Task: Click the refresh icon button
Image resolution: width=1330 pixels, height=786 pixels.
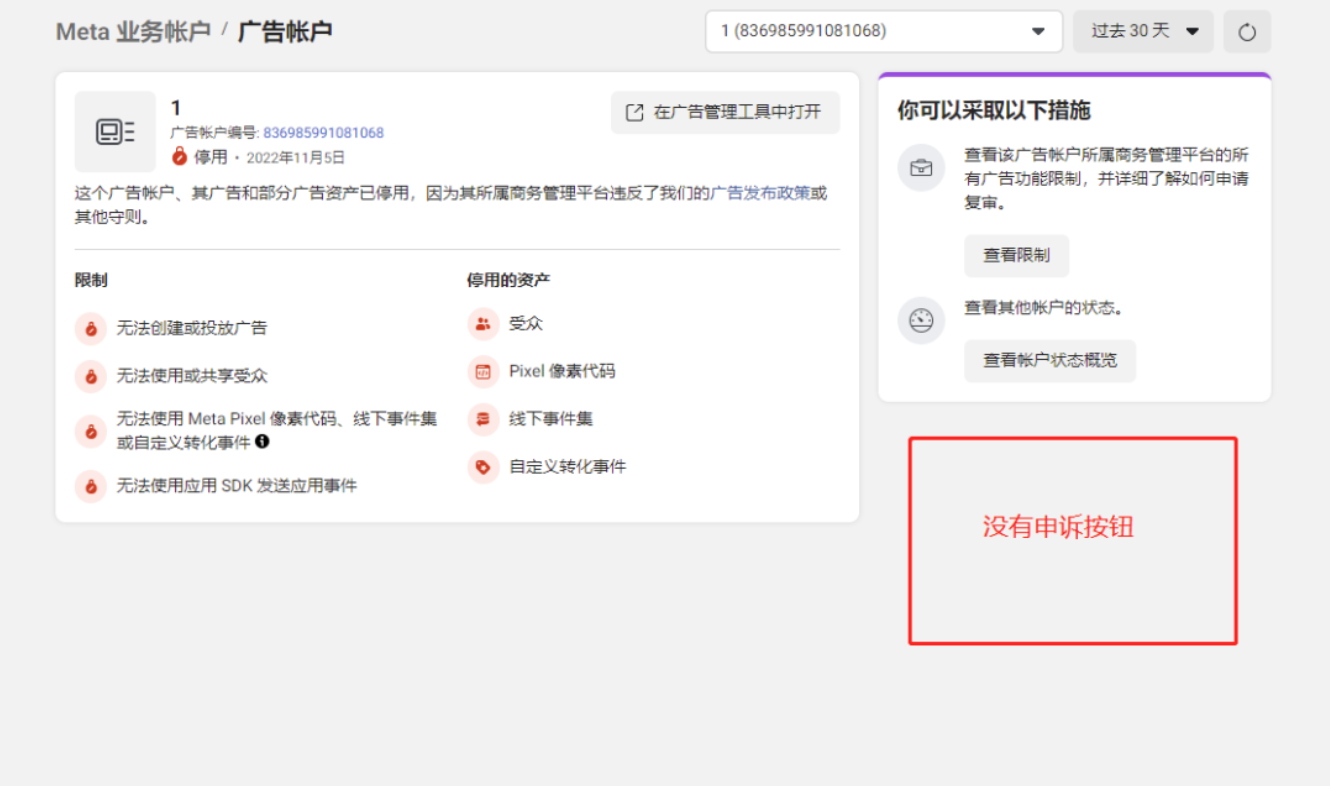Action: click(x=1246, y=32)
